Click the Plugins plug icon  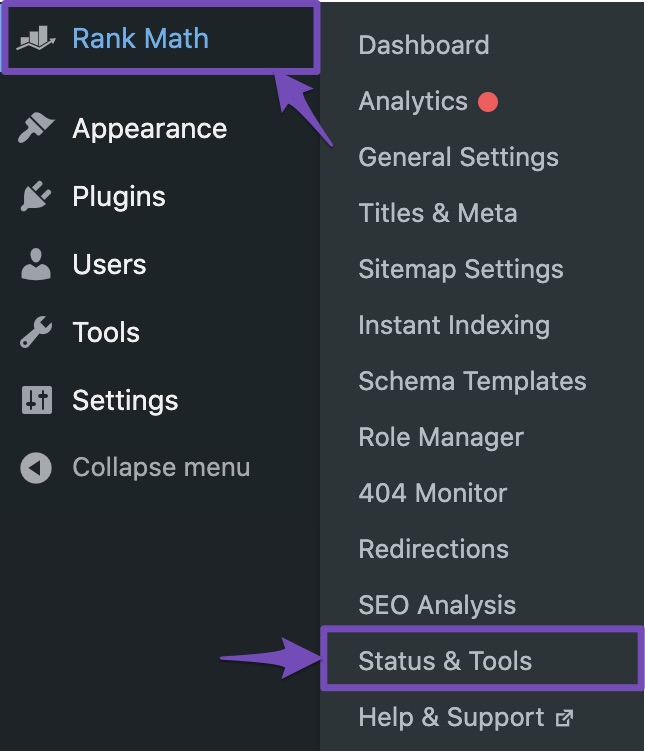click(36, 197)
